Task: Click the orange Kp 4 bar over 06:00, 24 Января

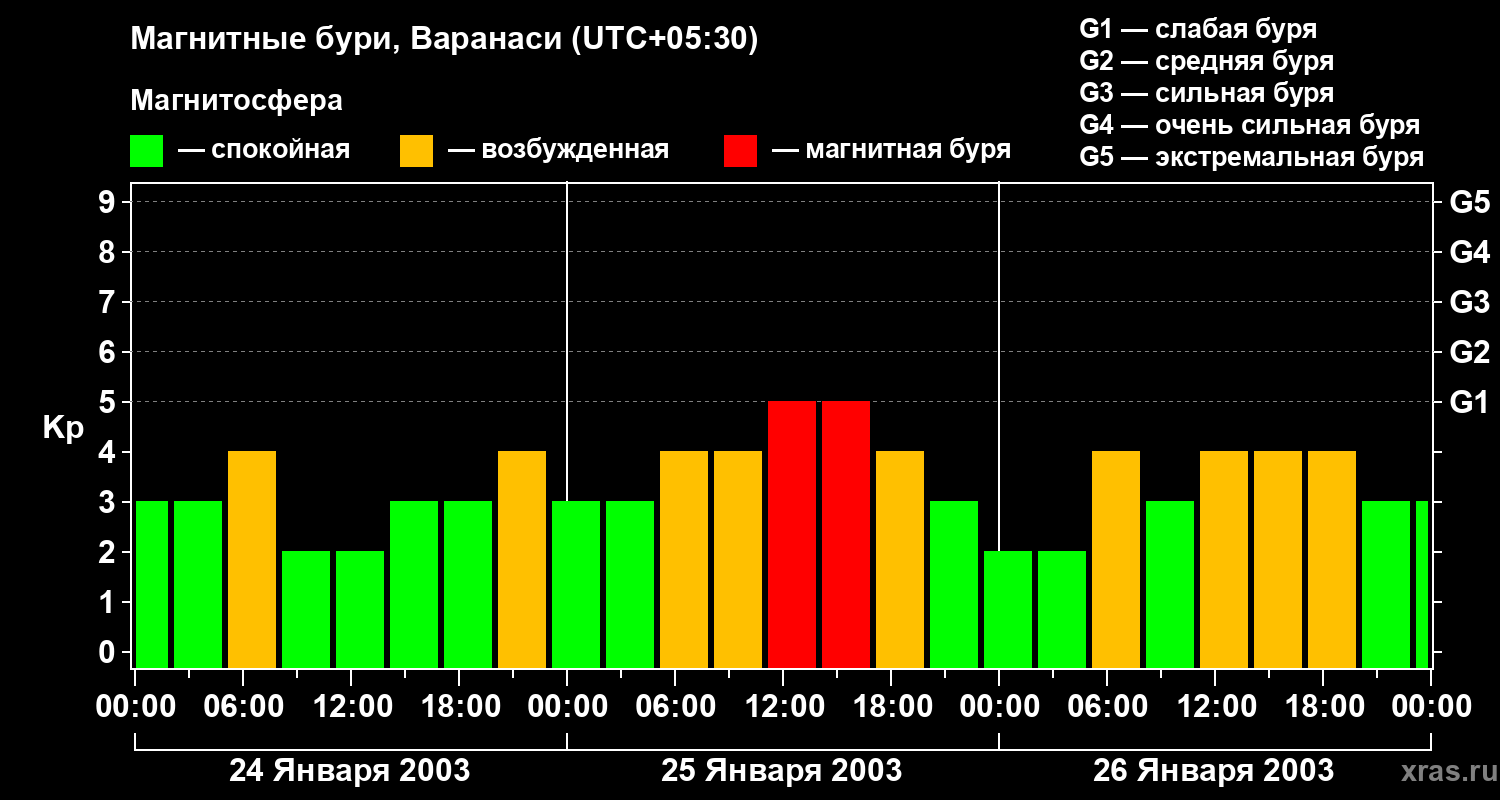Action: (252, 559)
